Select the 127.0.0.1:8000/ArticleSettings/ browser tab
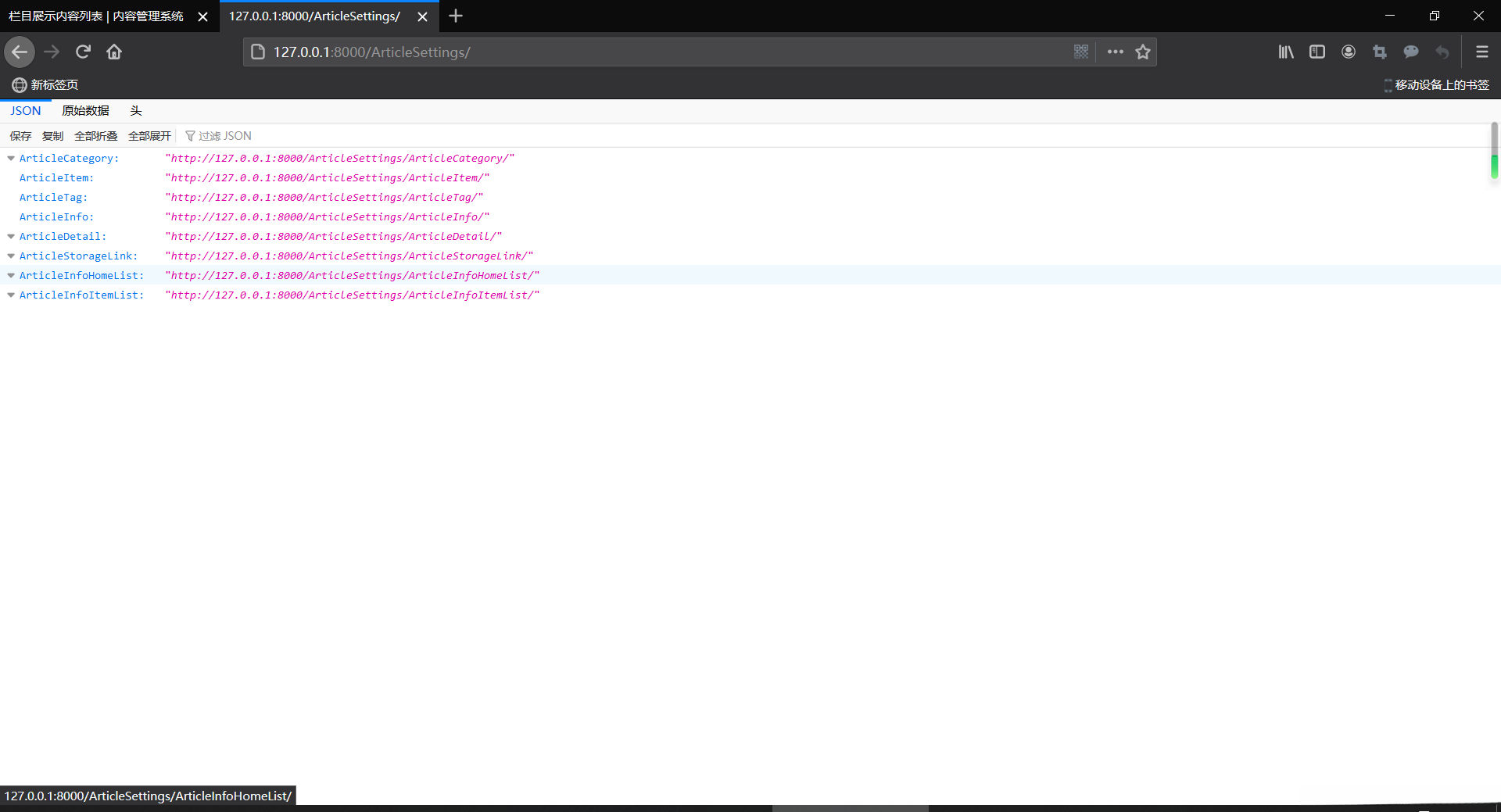Viewport: 1501px width, 812px height. coord(314,16)
